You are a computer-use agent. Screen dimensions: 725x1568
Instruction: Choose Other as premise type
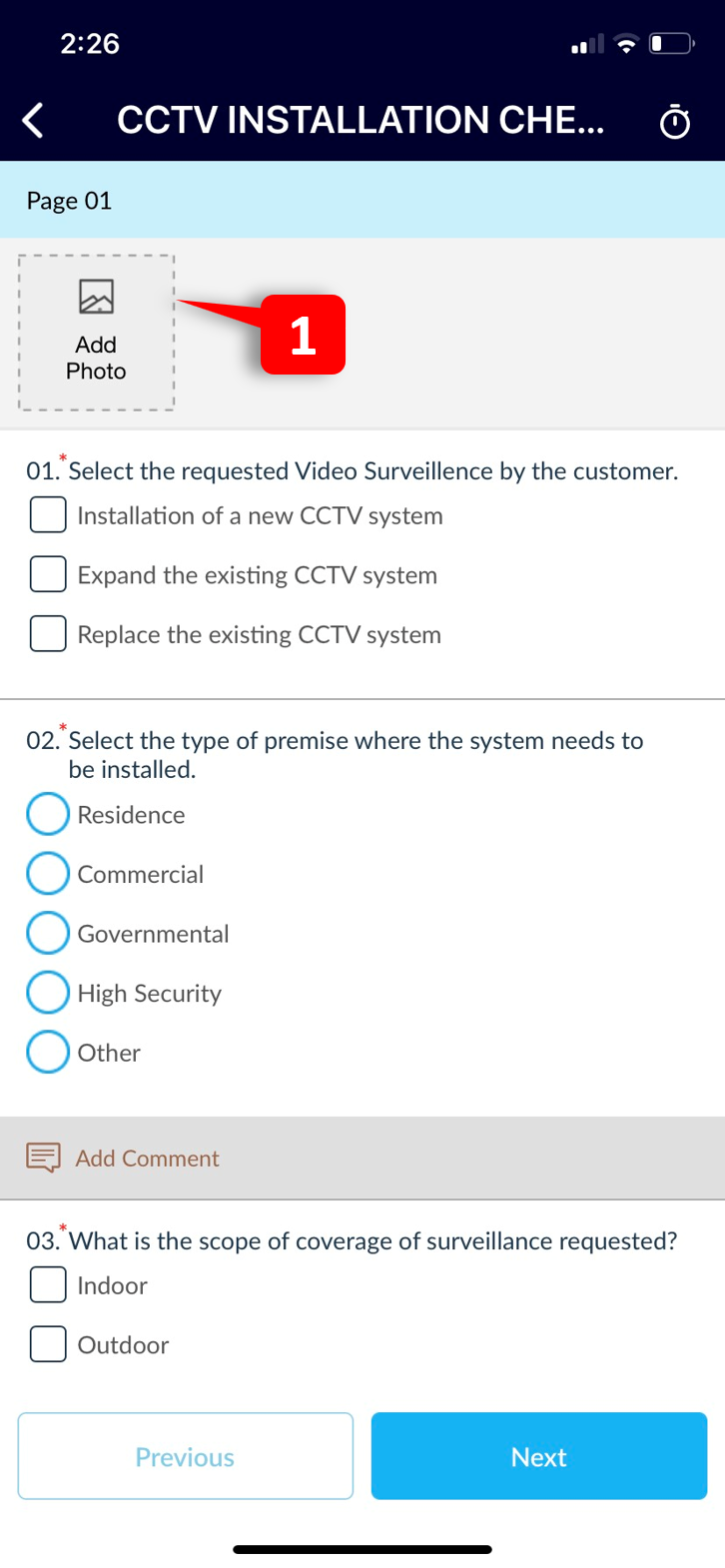click(48, 1052)
